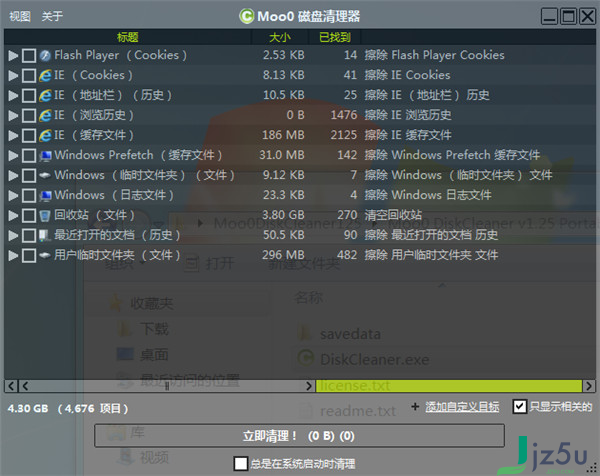Click the Flash Player Cookies row icon
600x476 pixels.
tap(45, 55)
